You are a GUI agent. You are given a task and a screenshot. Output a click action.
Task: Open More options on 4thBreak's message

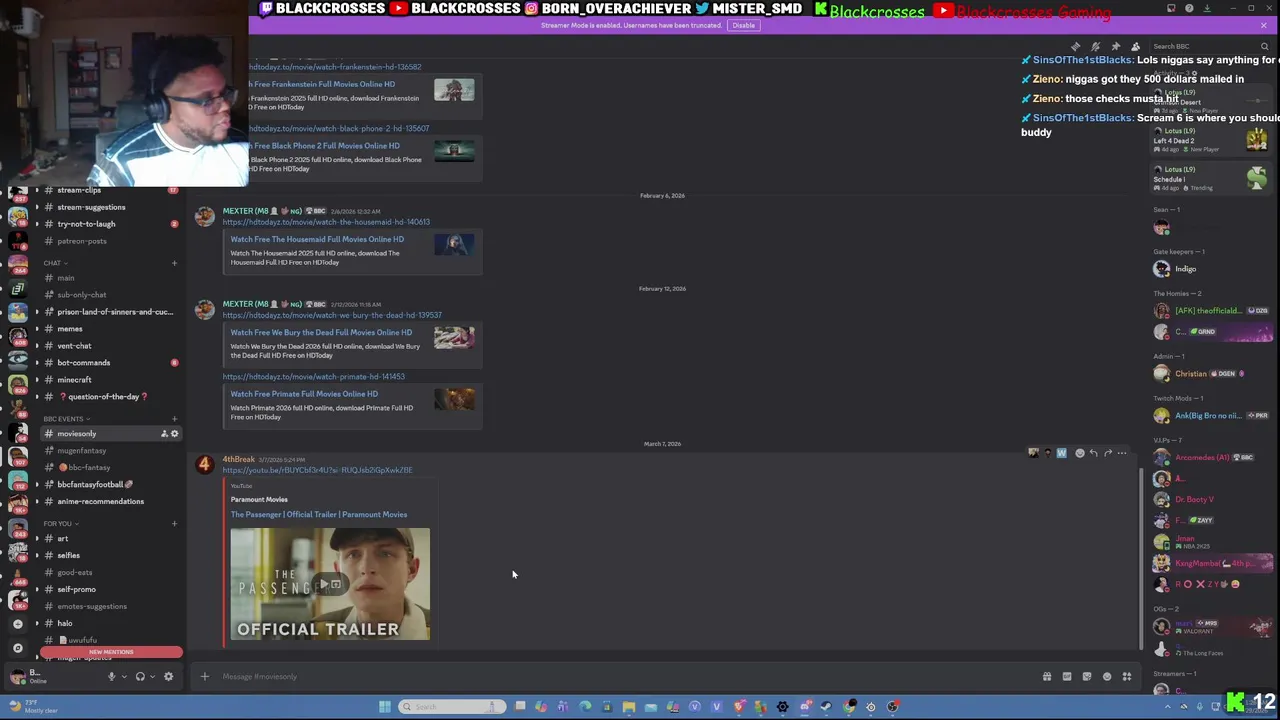click(1121, 453)
